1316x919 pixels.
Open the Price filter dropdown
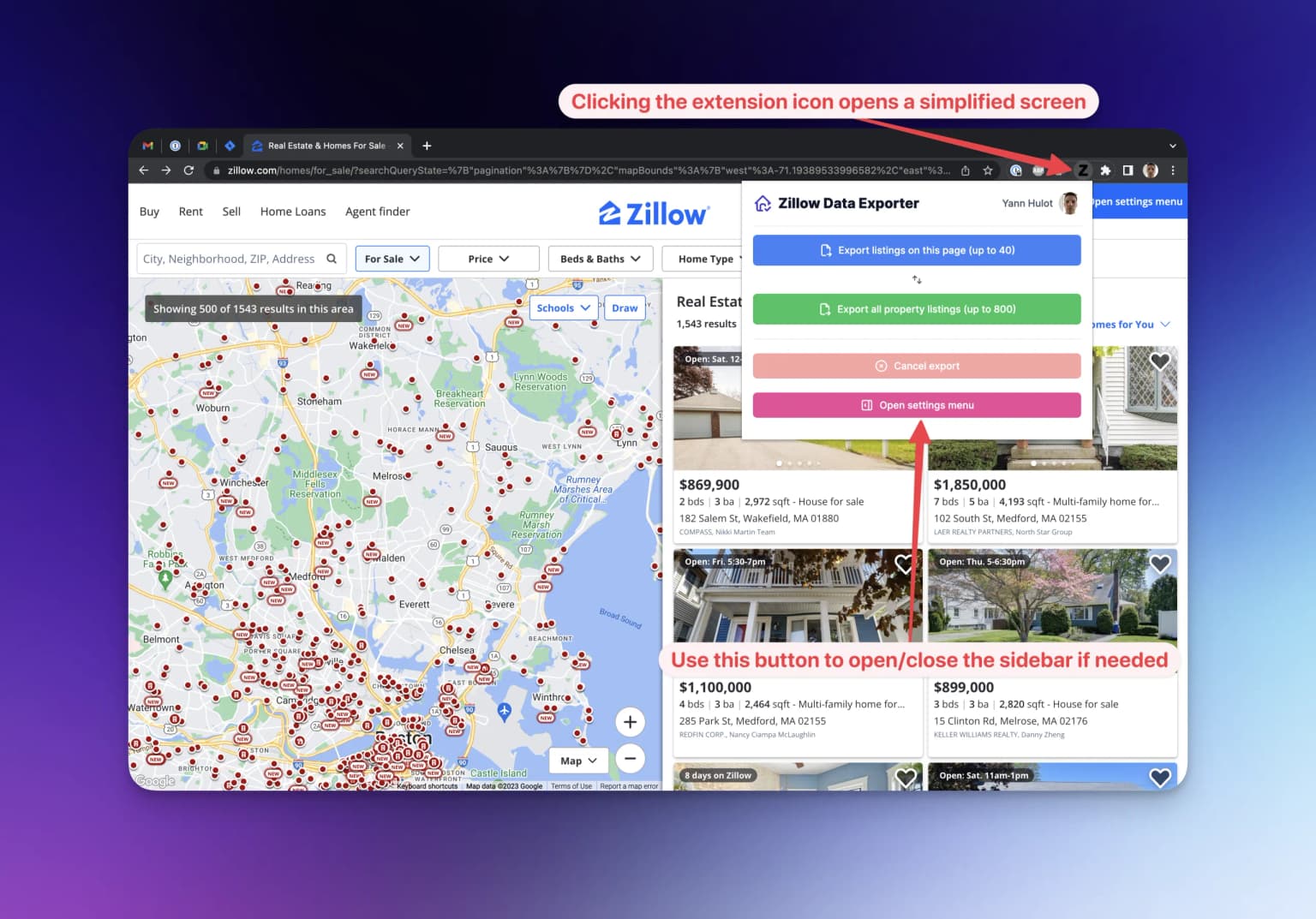[488, 259]
